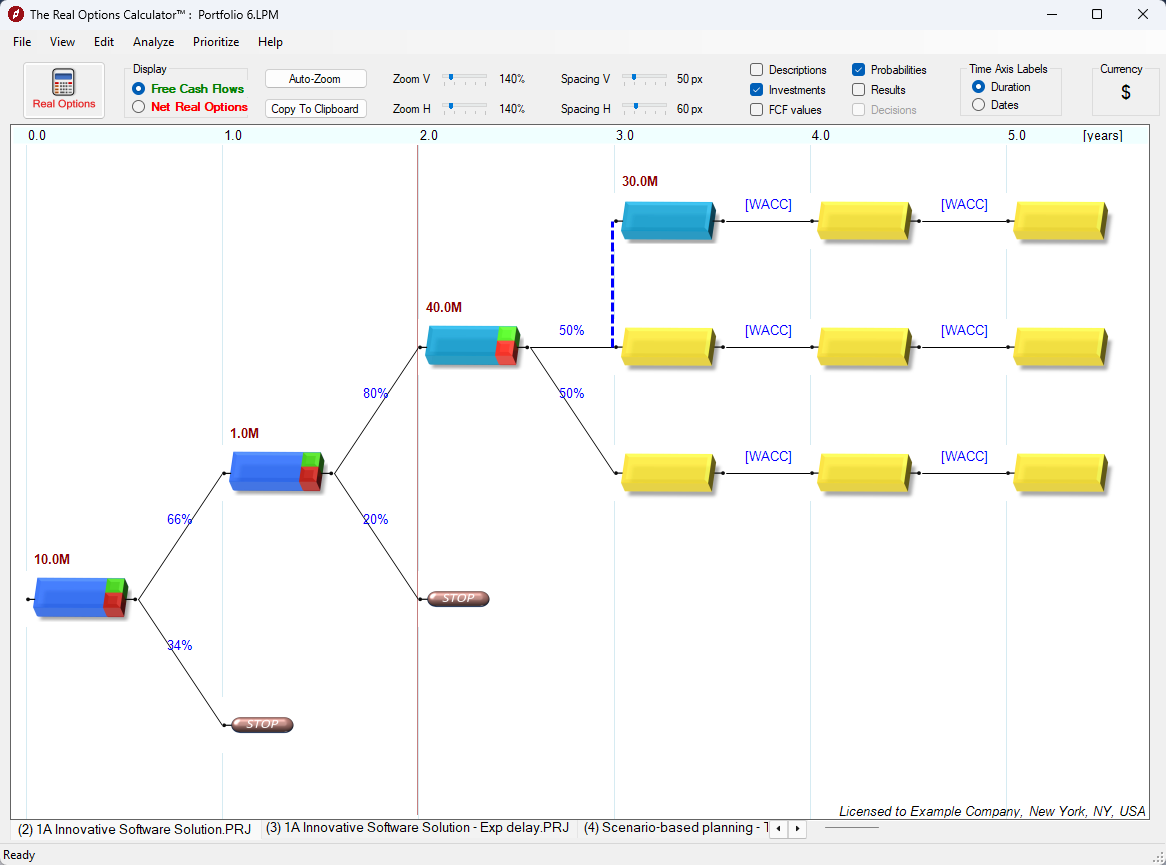Switch display to Net Real Options
Viewport: 1166px width, 865px height.
(x=138, y=107)
